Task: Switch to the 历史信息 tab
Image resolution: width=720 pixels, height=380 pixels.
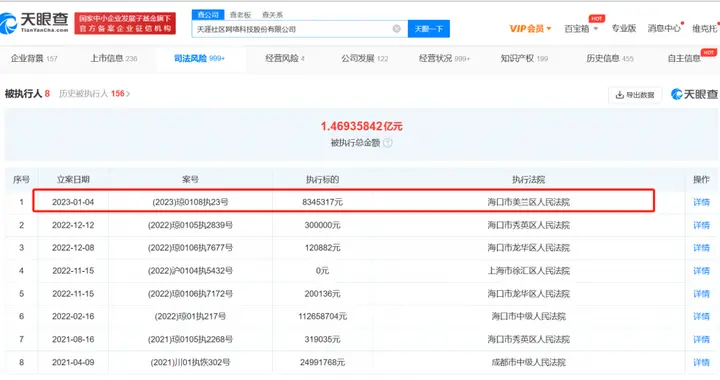Action: click(610, 58)
